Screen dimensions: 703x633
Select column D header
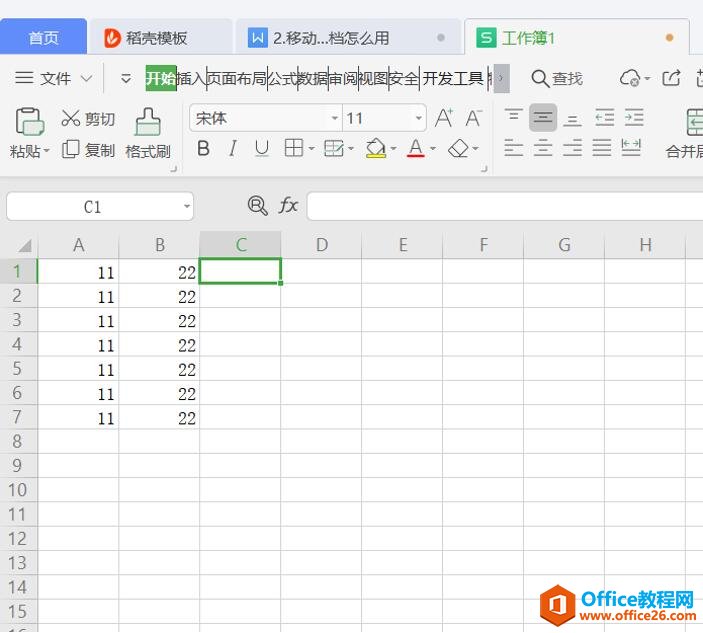point(321,245)
